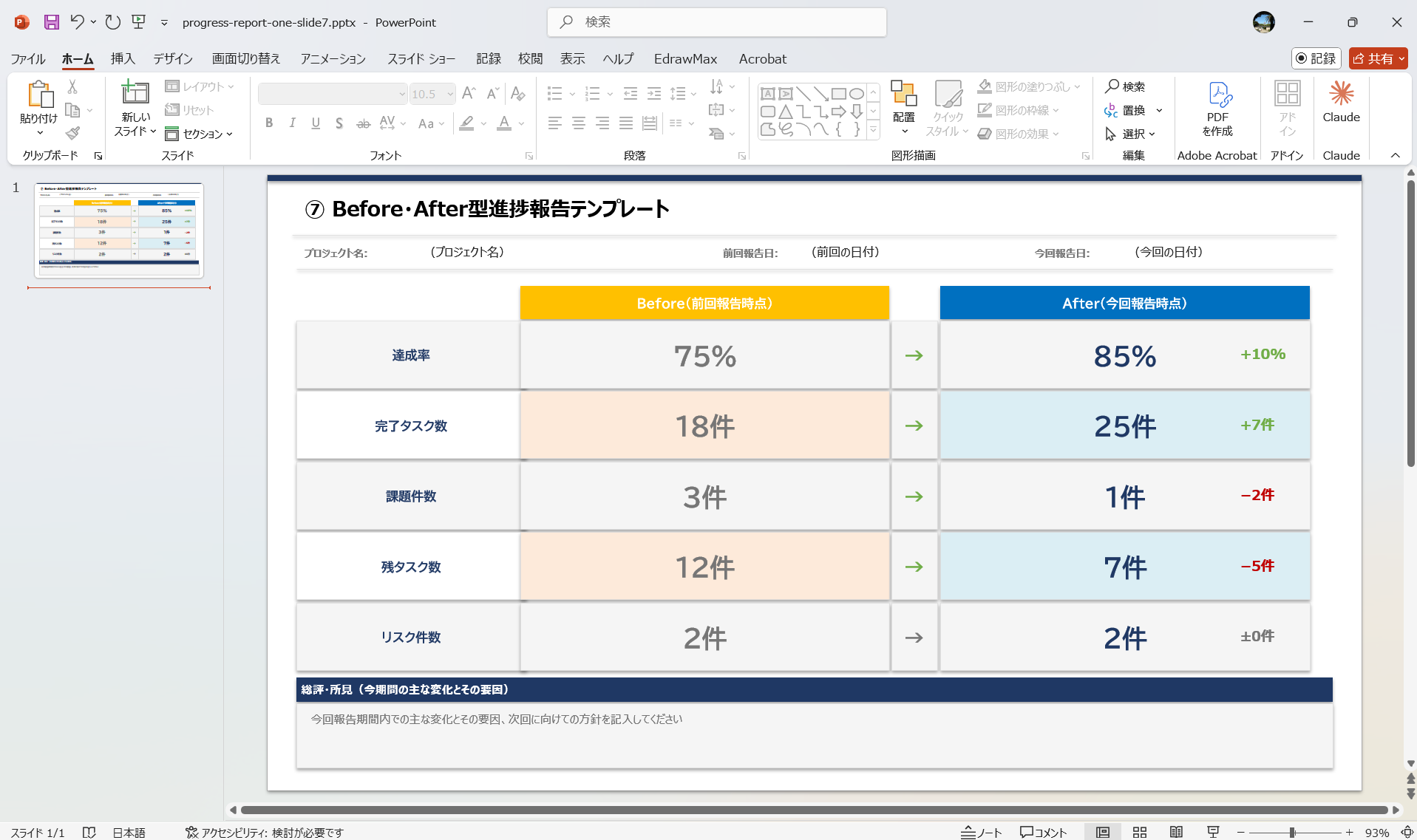The image size is (1417, 840).
Task: Click the Format Painter brush icon
Action: pos(72,134)
